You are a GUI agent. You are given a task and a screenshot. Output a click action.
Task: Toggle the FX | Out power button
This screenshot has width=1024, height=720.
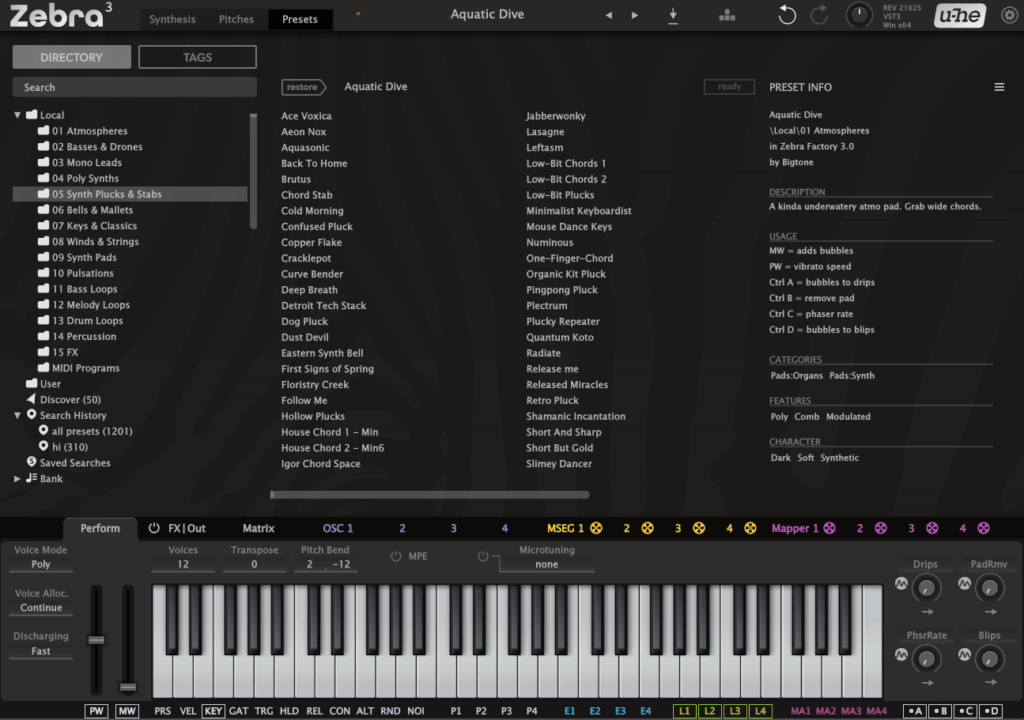click(x=154, y=528)
